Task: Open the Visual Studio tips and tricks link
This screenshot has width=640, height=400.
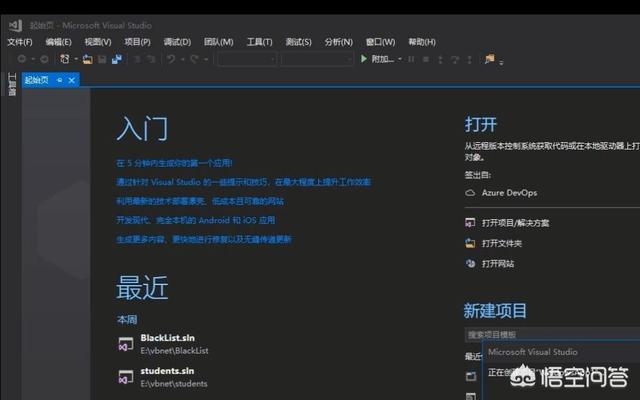Action: 244,182
